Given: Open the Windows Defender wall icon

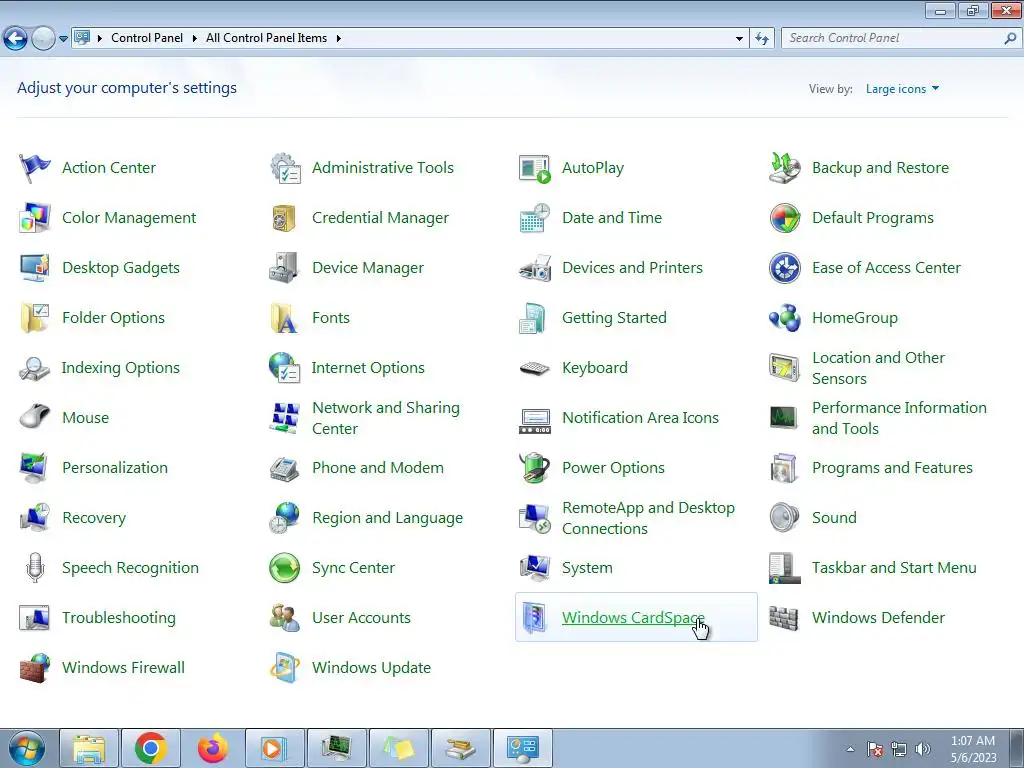Looking at the screenshot, I should click(x=784, y=618).
